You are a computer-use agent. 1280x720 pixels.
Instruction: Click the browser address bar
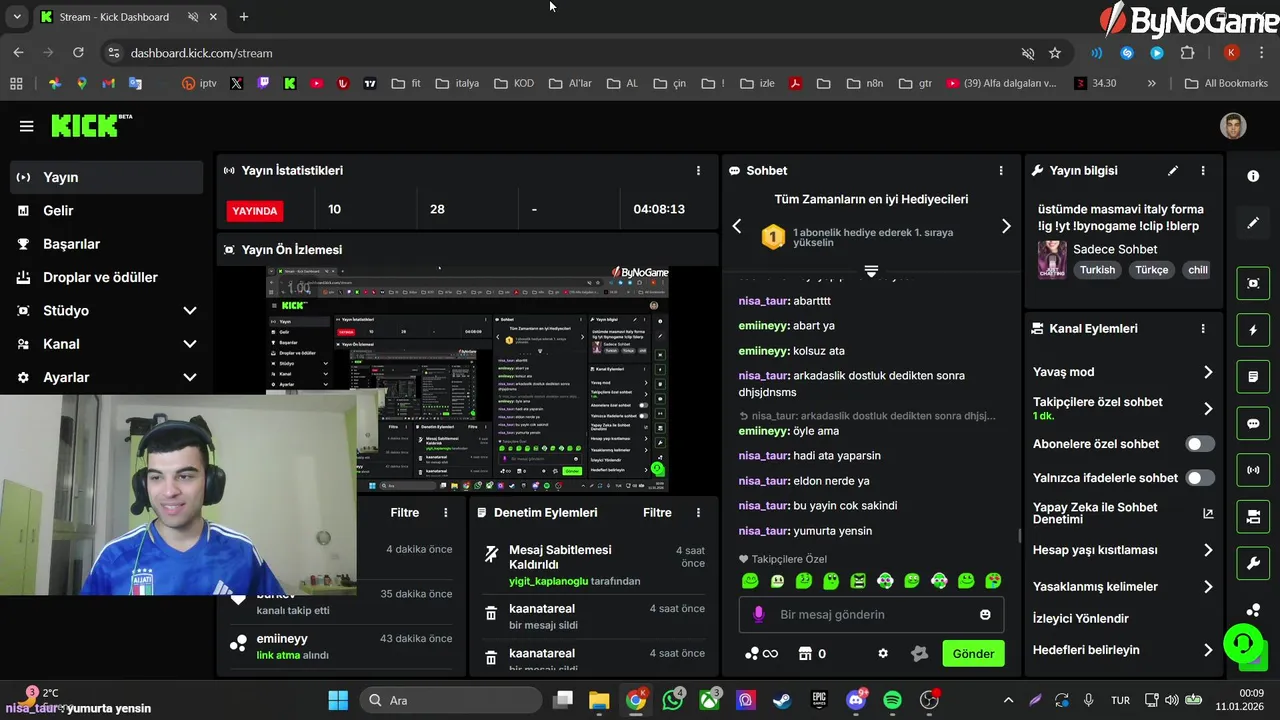560,53
